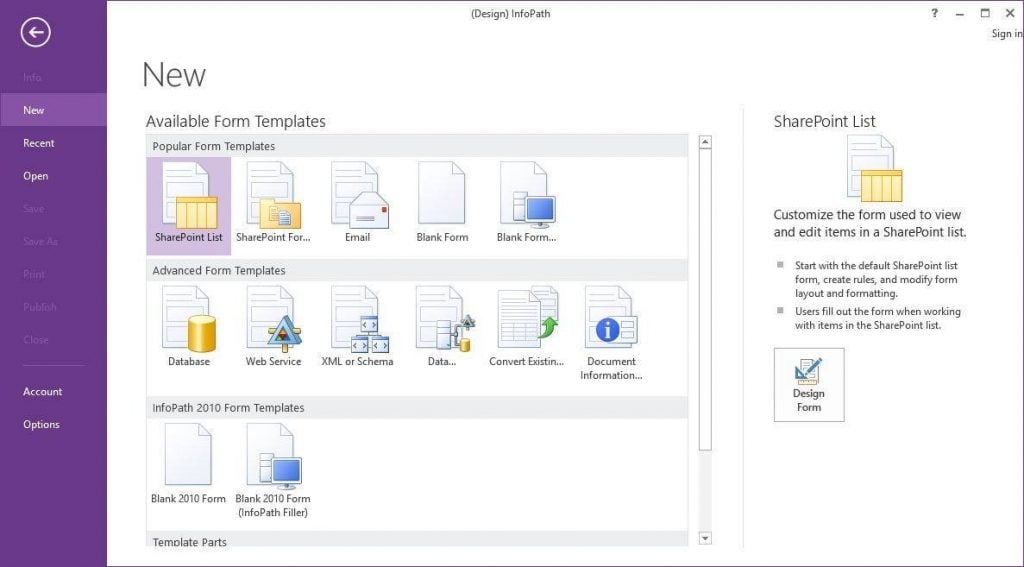Pick the Blank 2010 Form template
Screen dimensions: 1024x567
pyautogui.click(x=188, y=464)
